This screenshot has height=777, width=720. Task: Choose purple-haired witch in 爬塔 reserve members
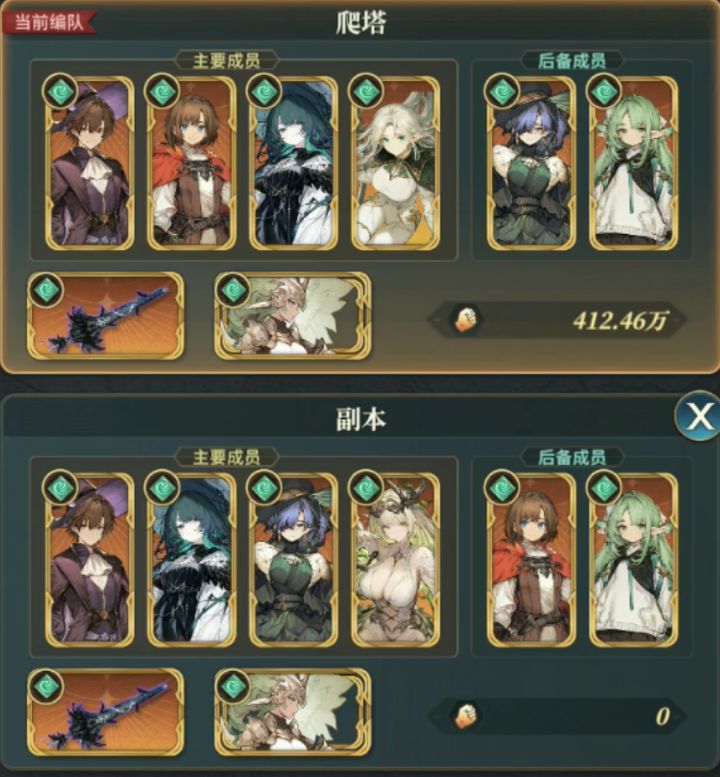531,163
